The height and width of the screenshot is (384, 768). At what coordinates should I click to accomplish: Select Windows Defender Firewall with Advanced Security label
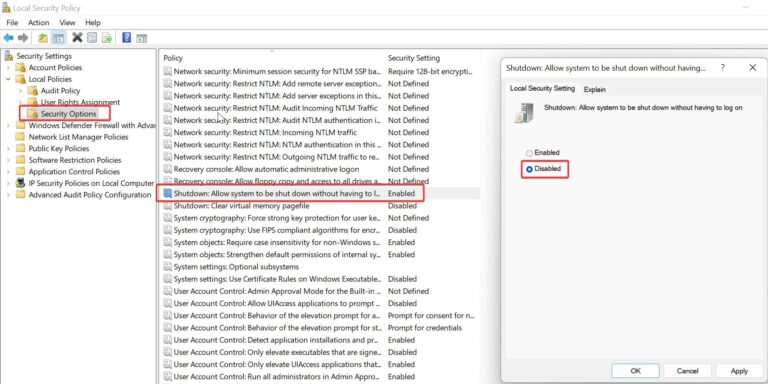[92, 125]
